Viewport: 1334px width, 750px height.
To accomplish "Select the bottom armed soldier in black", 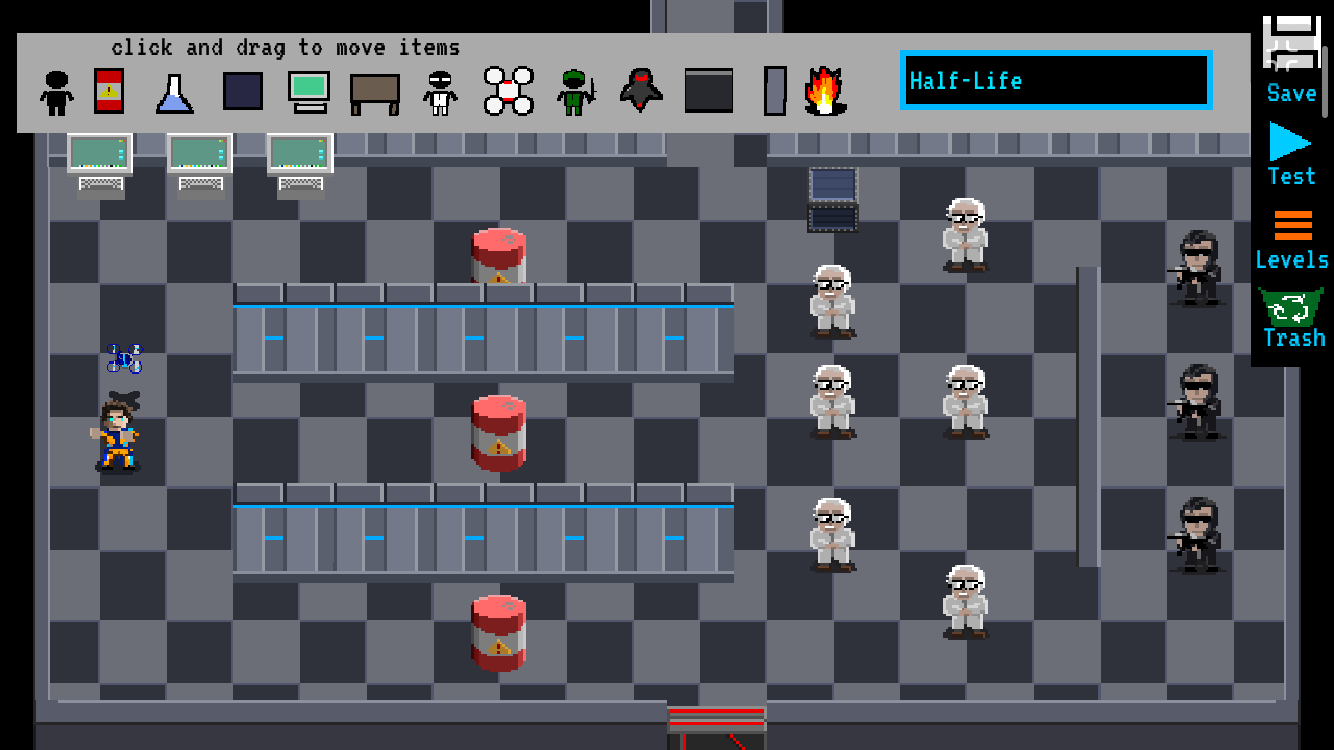I will pyautogui.click(x=1197, y=534).
